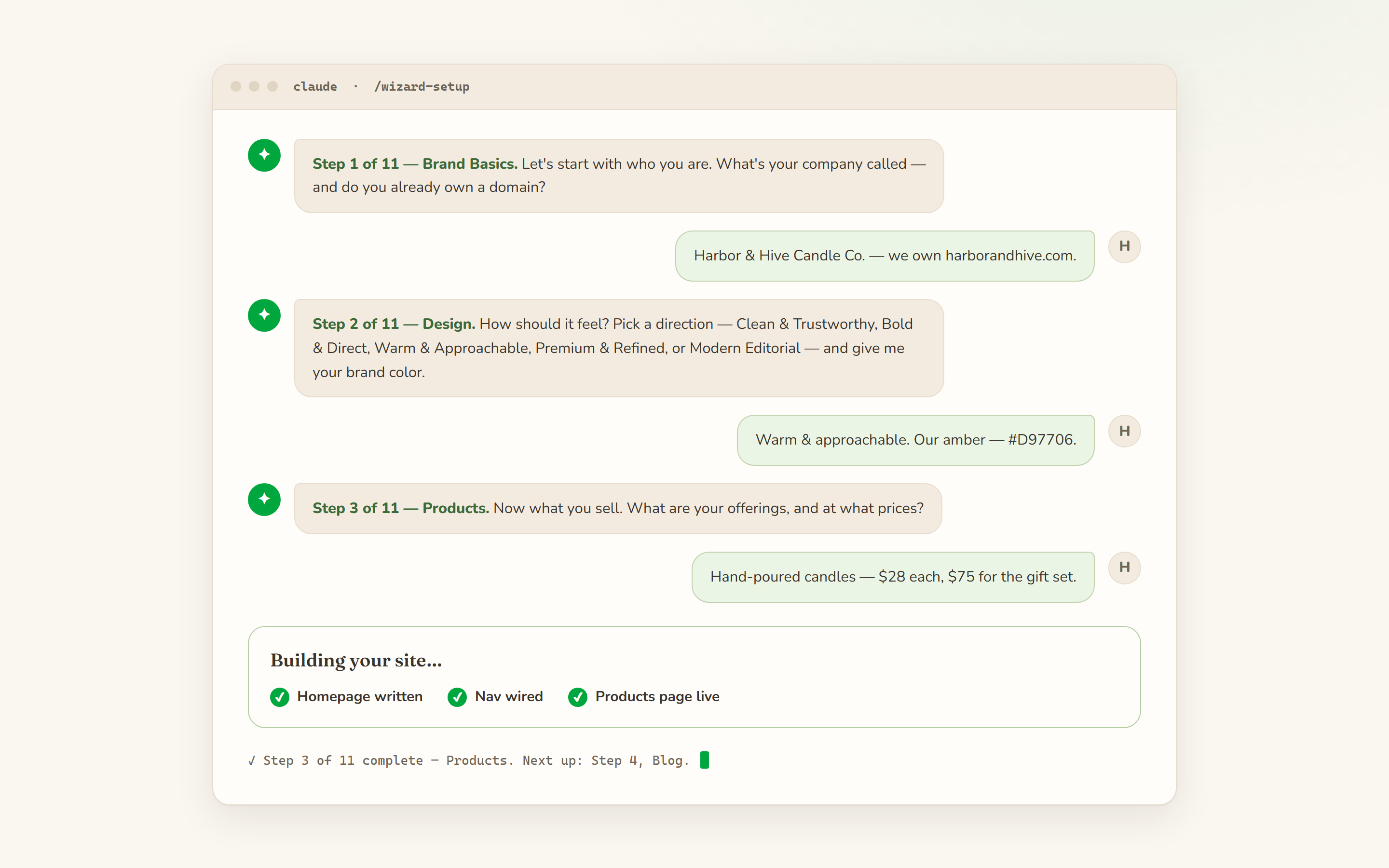Click the 'Homepage written' label
Screen dimensions: 1389x868
[360, 697]
